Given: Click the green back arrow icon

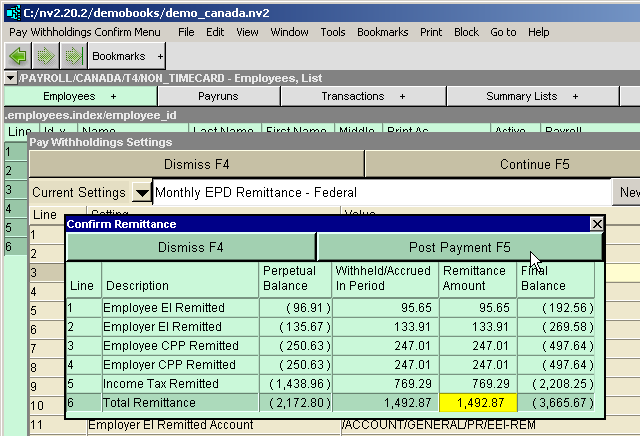Looking at the screenshot, I should (x=17, y=57).
